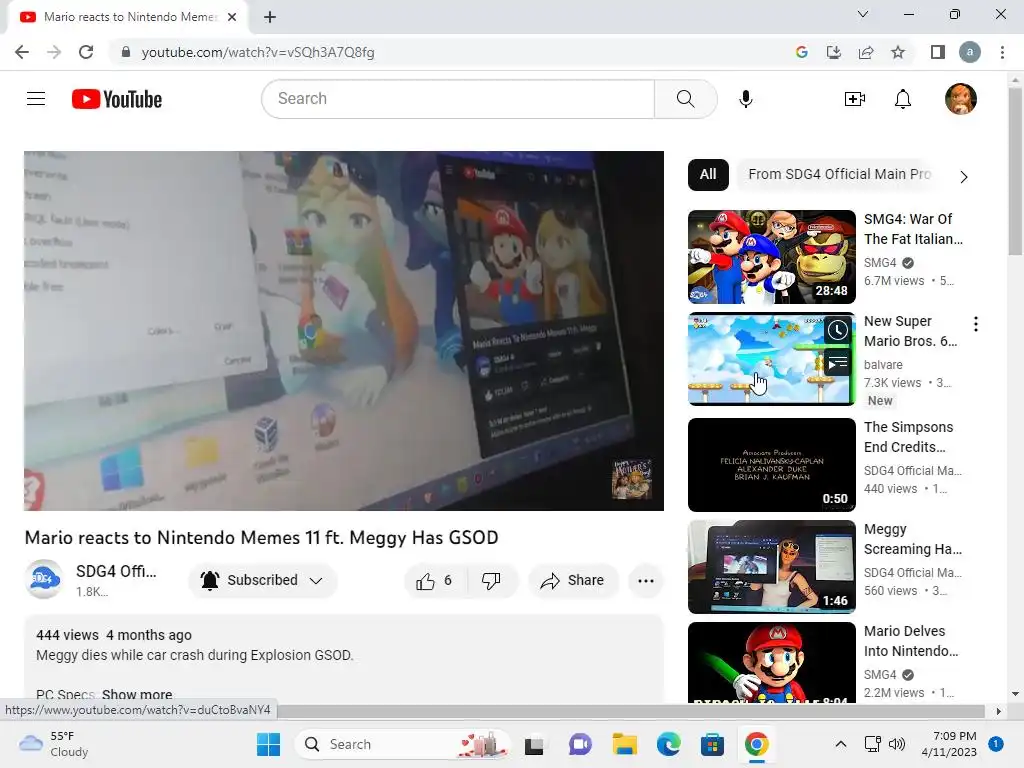Image resolution: width=1024 pixels, height=768 pixels.
Task: Select the All filter chip
Action: tap(708, 174)
